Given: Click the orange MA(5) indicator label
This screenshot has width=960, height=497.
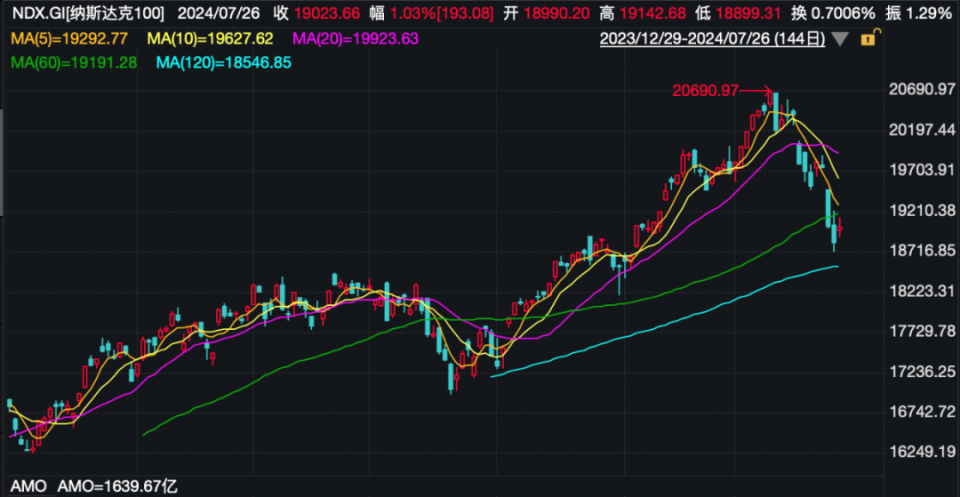Looking at the screenshot, I should pyautogui.click(x=69, y=39).
